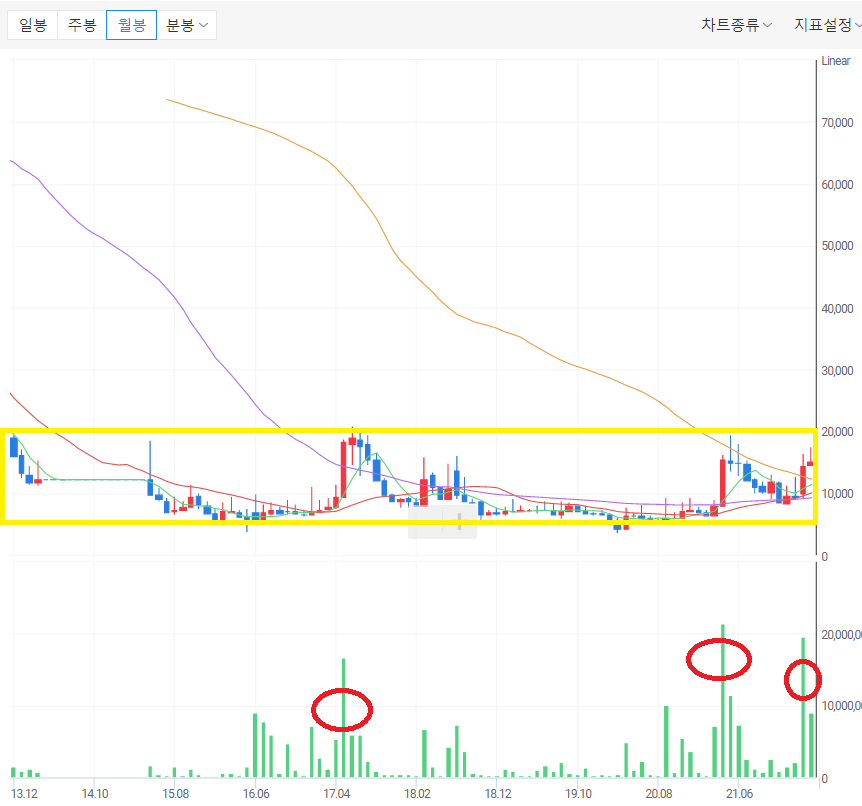The image size is (862, 806).
Task: Click the 40,000 price axis label
Action: [837, 308]
